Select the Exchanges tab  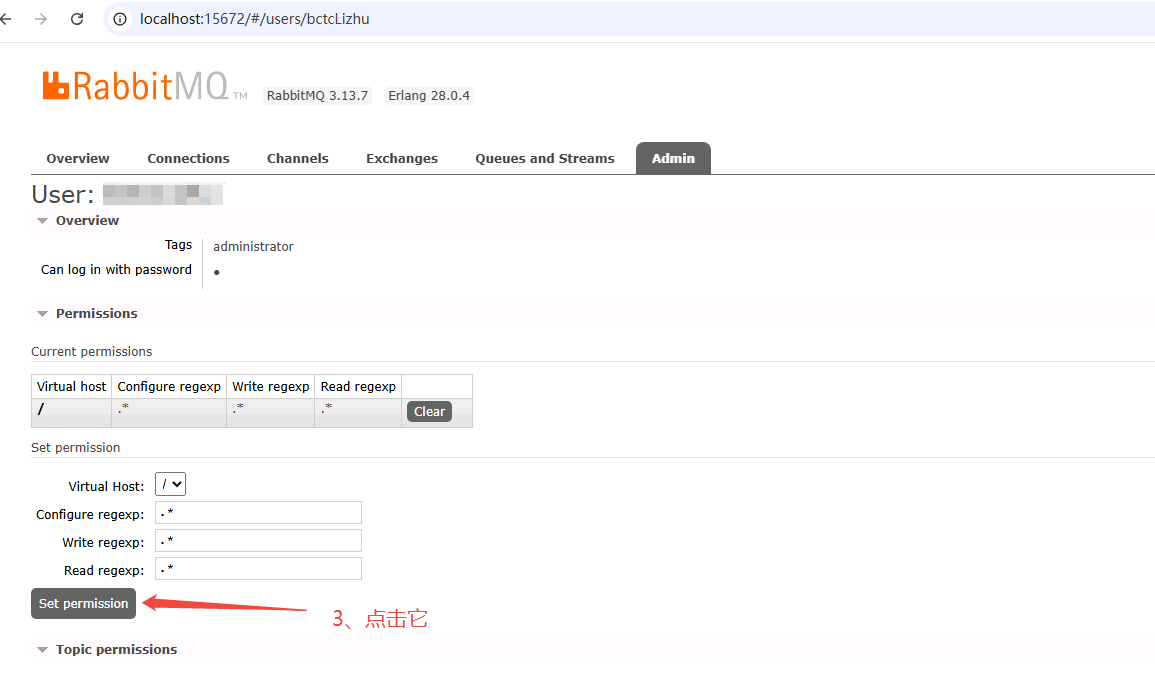(402, 158)
